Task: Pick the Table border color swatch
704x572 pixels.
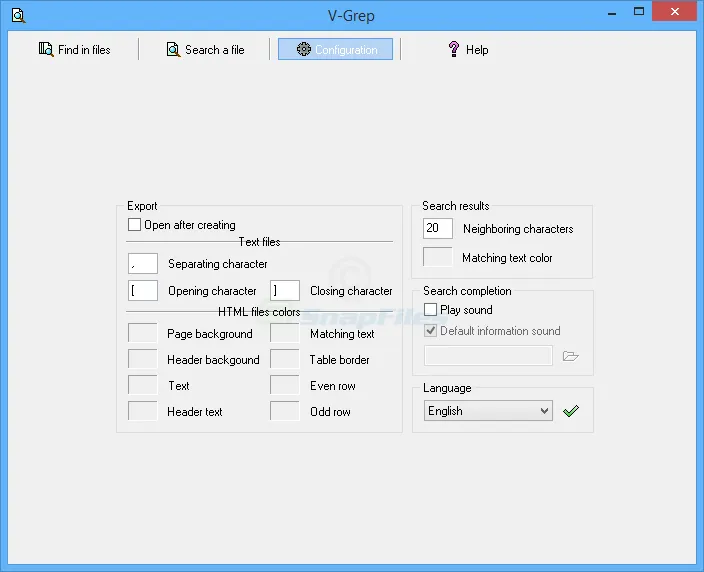Action: tap(285, 359)
